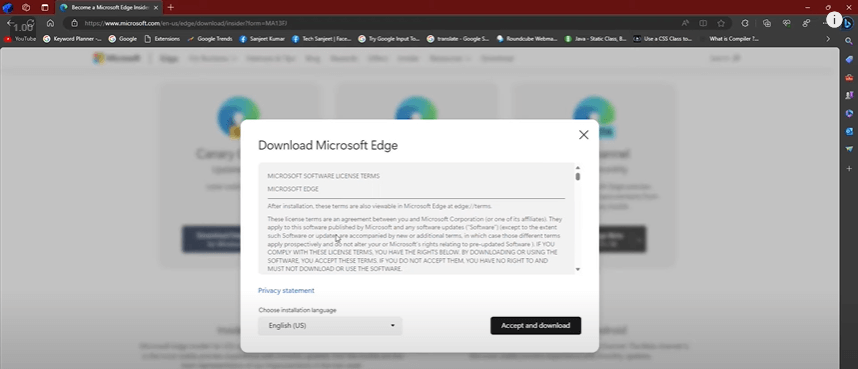
Task: Open the Try Google Input Tools bookmark
Action: click(389, 39)
